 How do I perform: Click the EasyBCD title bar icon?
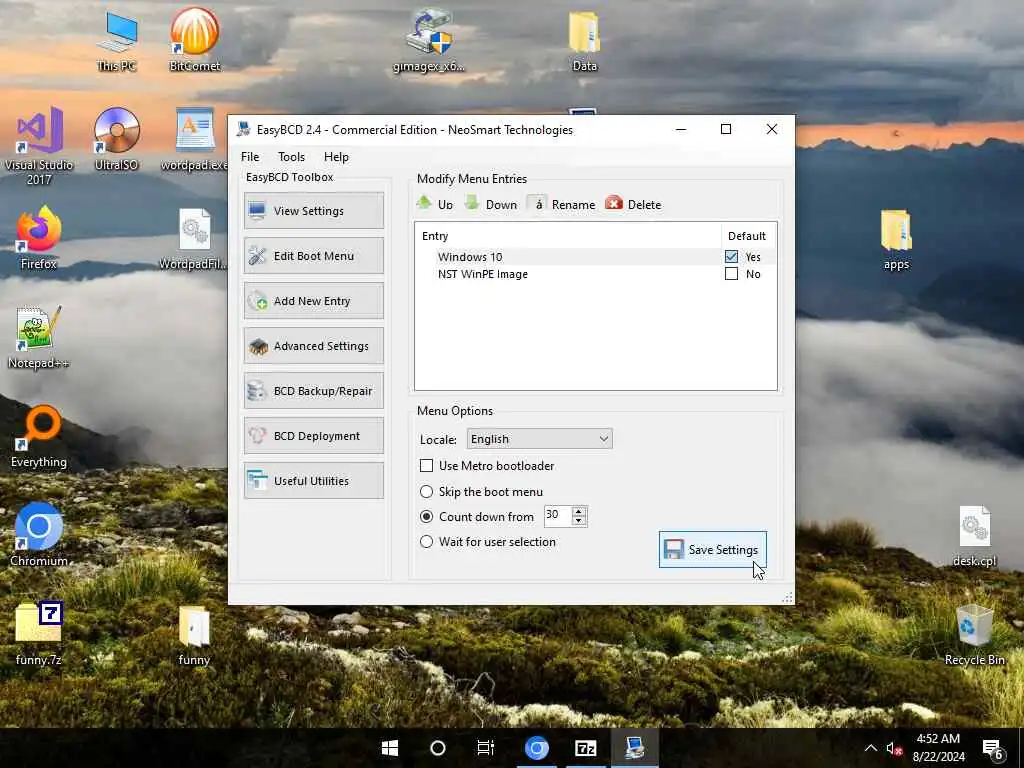click(x=244, y=129)
